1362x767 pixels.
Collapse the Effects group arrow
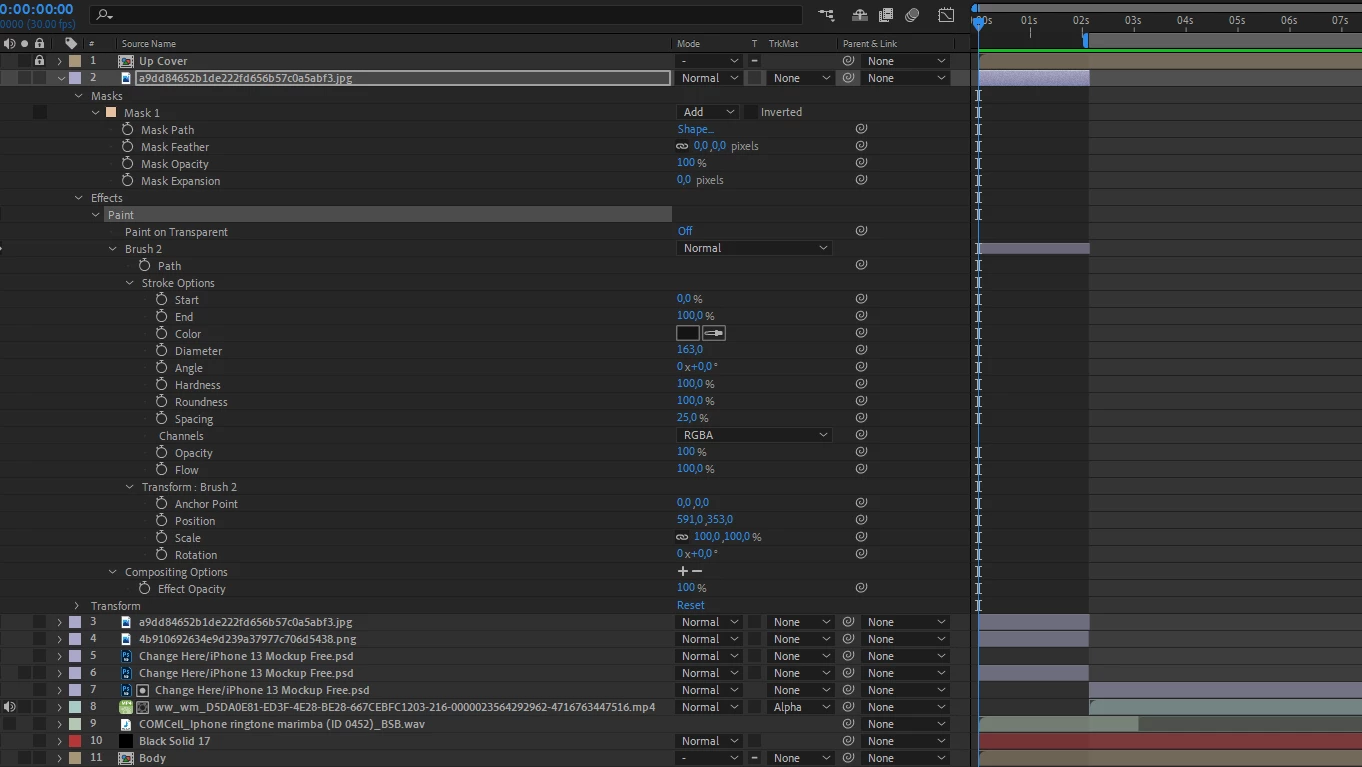point(79,198)
